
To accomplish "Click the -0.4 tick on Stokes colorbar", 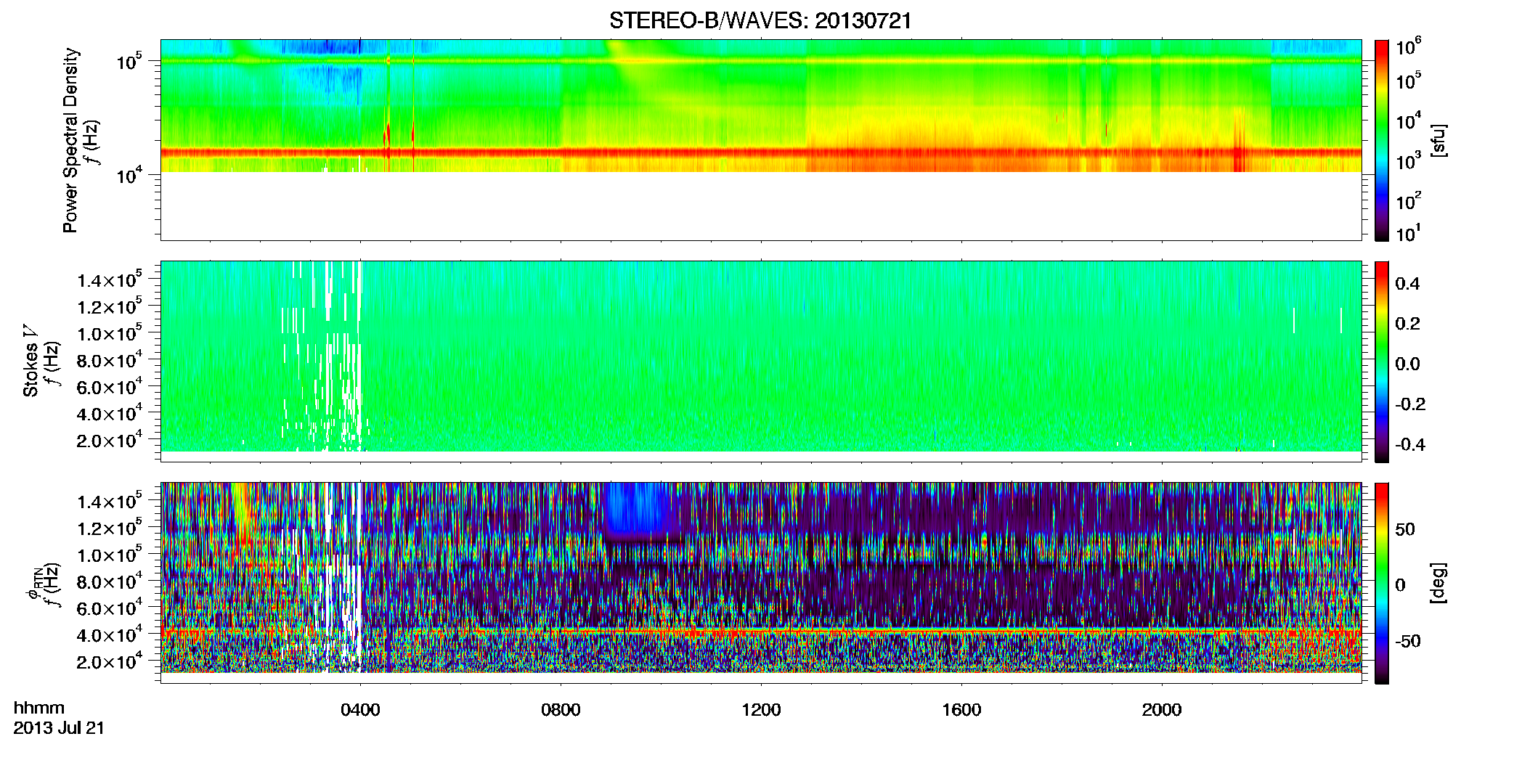I will 1410,444.
